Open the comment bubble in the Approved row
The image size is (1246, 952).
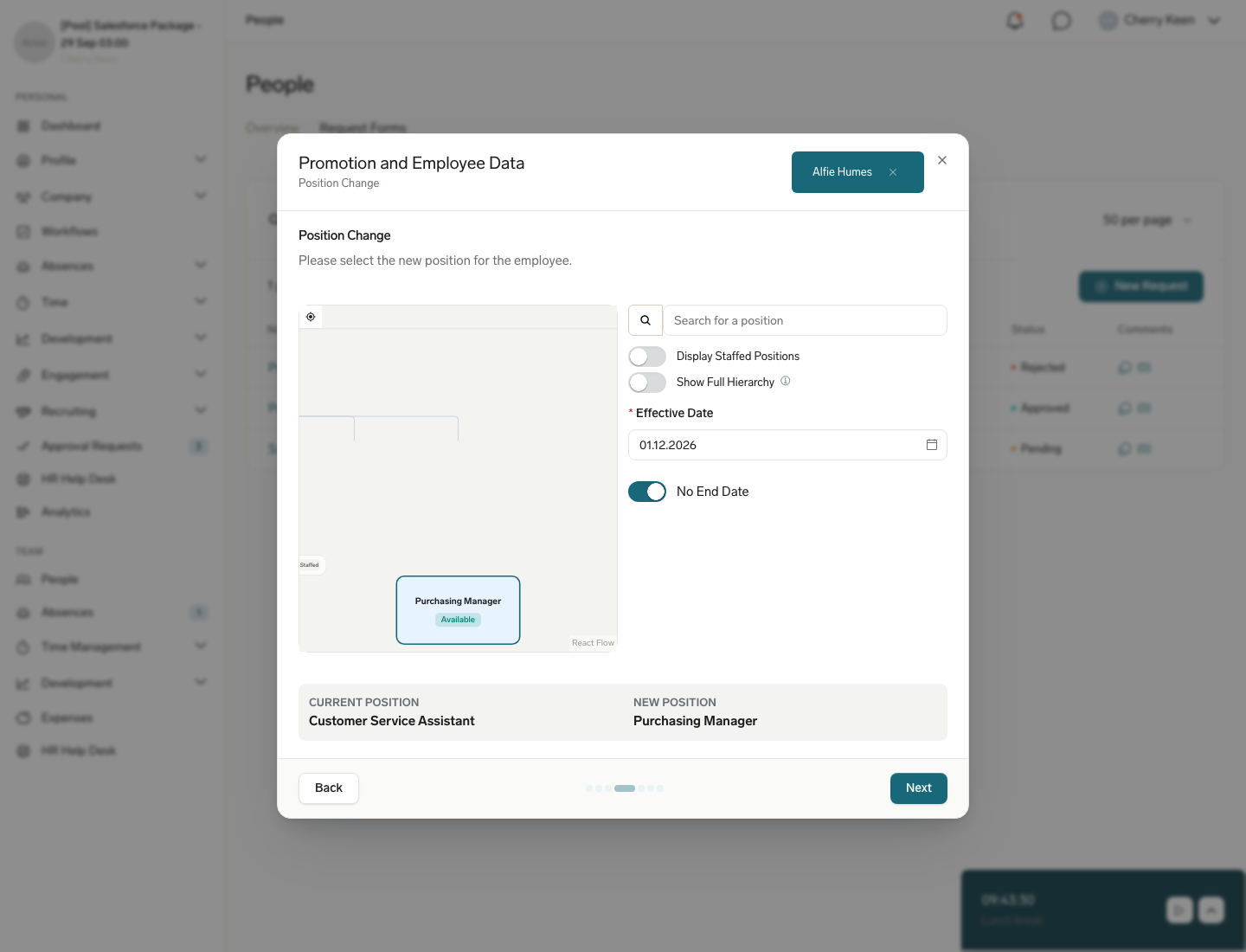point(1125,408)
